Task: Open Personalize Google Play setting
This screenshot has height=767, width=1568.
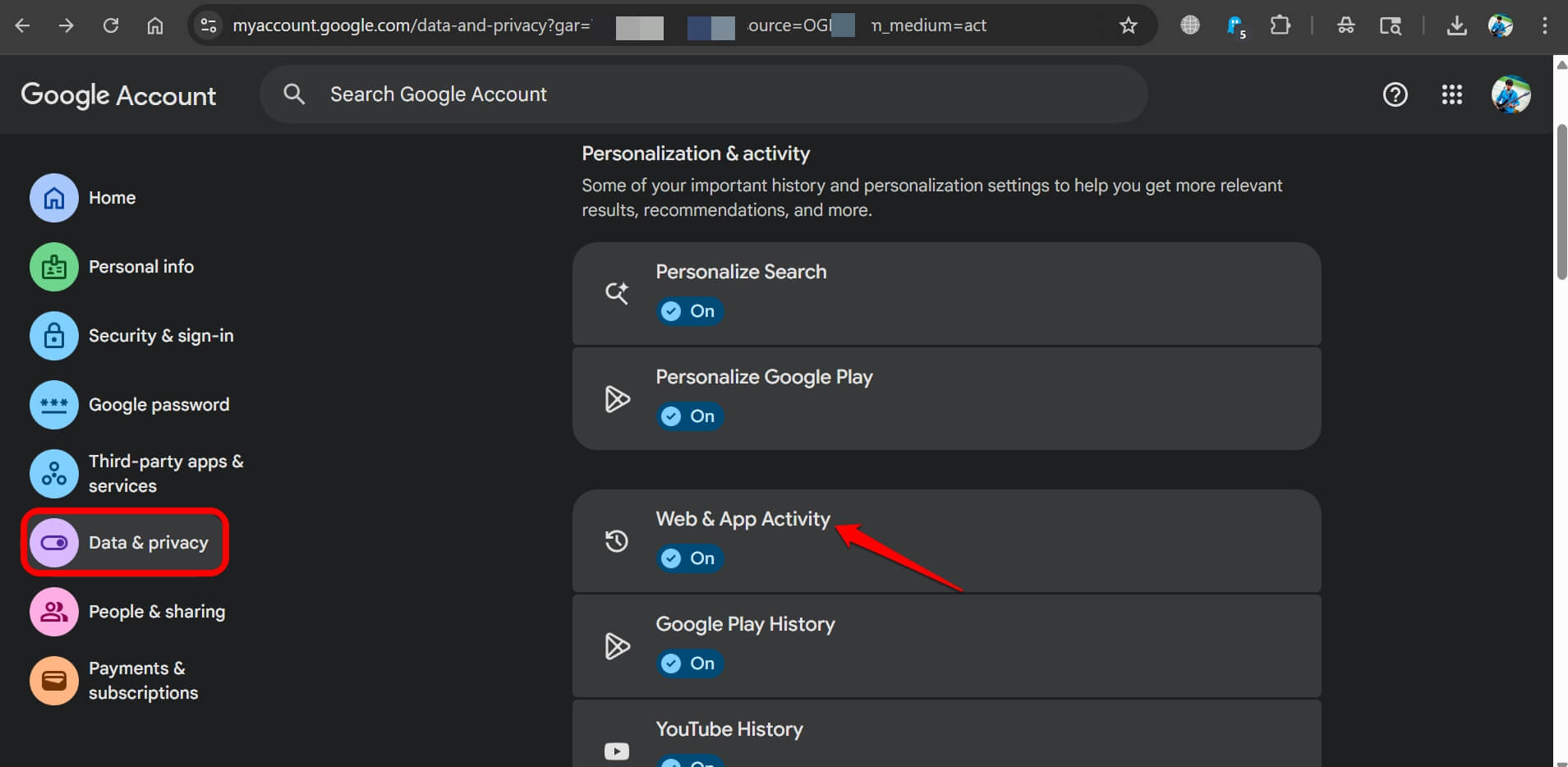Action: tap(946, 398)
